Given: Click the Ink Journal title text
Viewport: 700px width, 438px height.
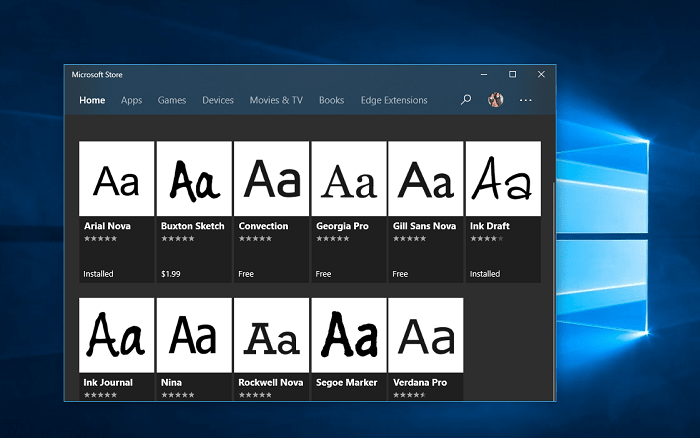Looking at the screenshot, I should [x=108, y=383].
